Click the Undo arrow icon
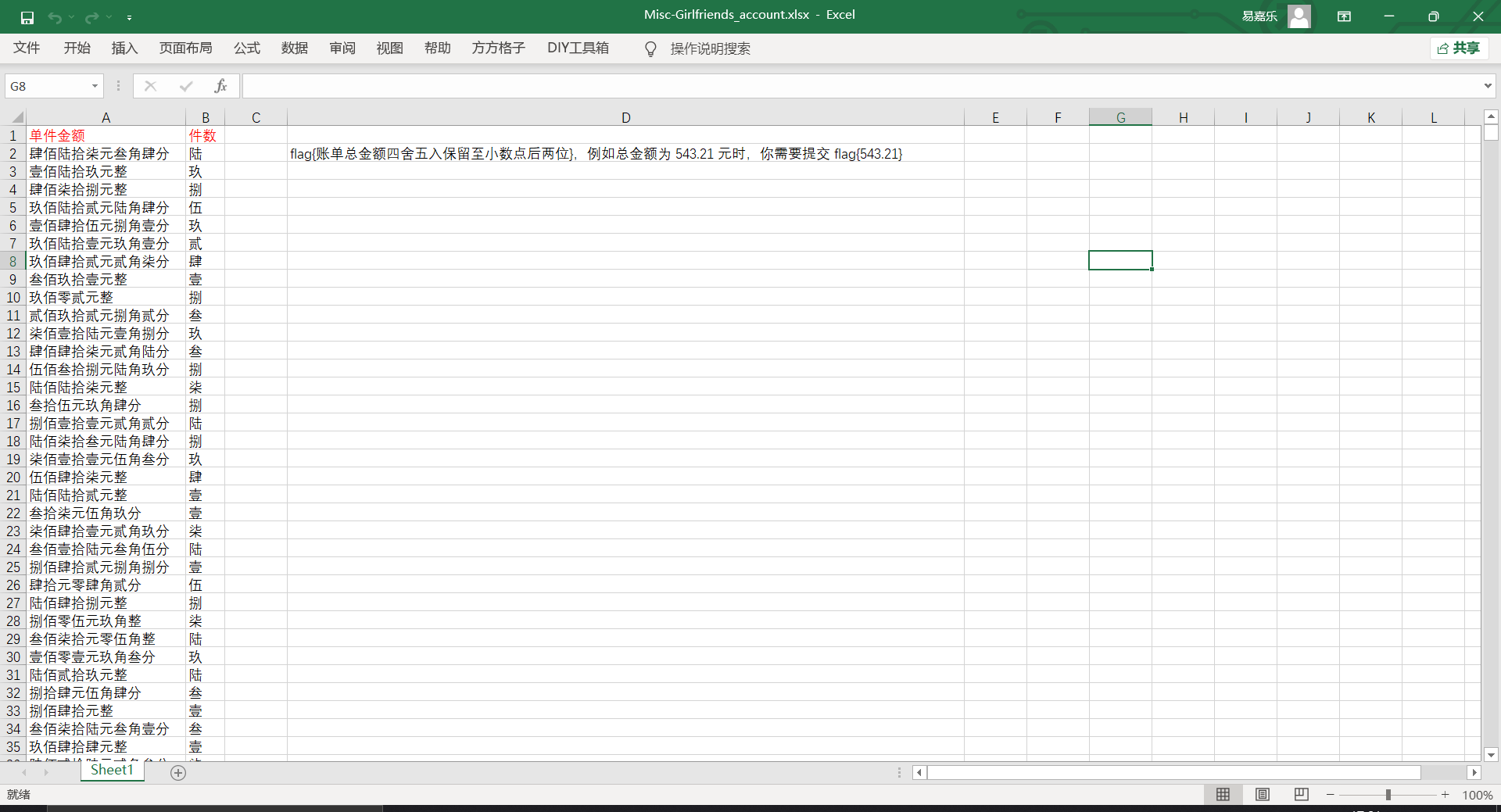Viewport: 1501px width, 812px height. (55, 16)
